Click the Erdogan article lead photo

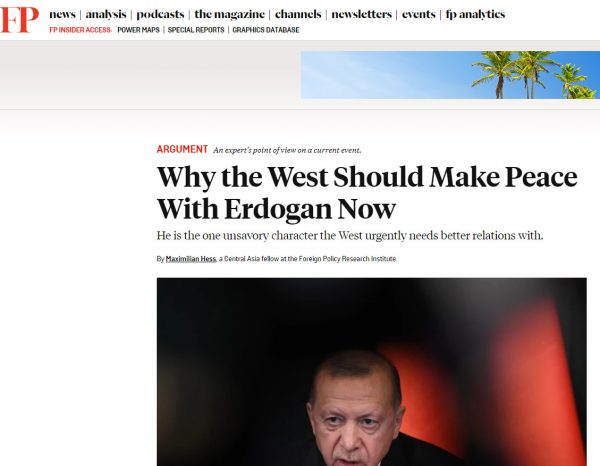(x=371, y=372)
